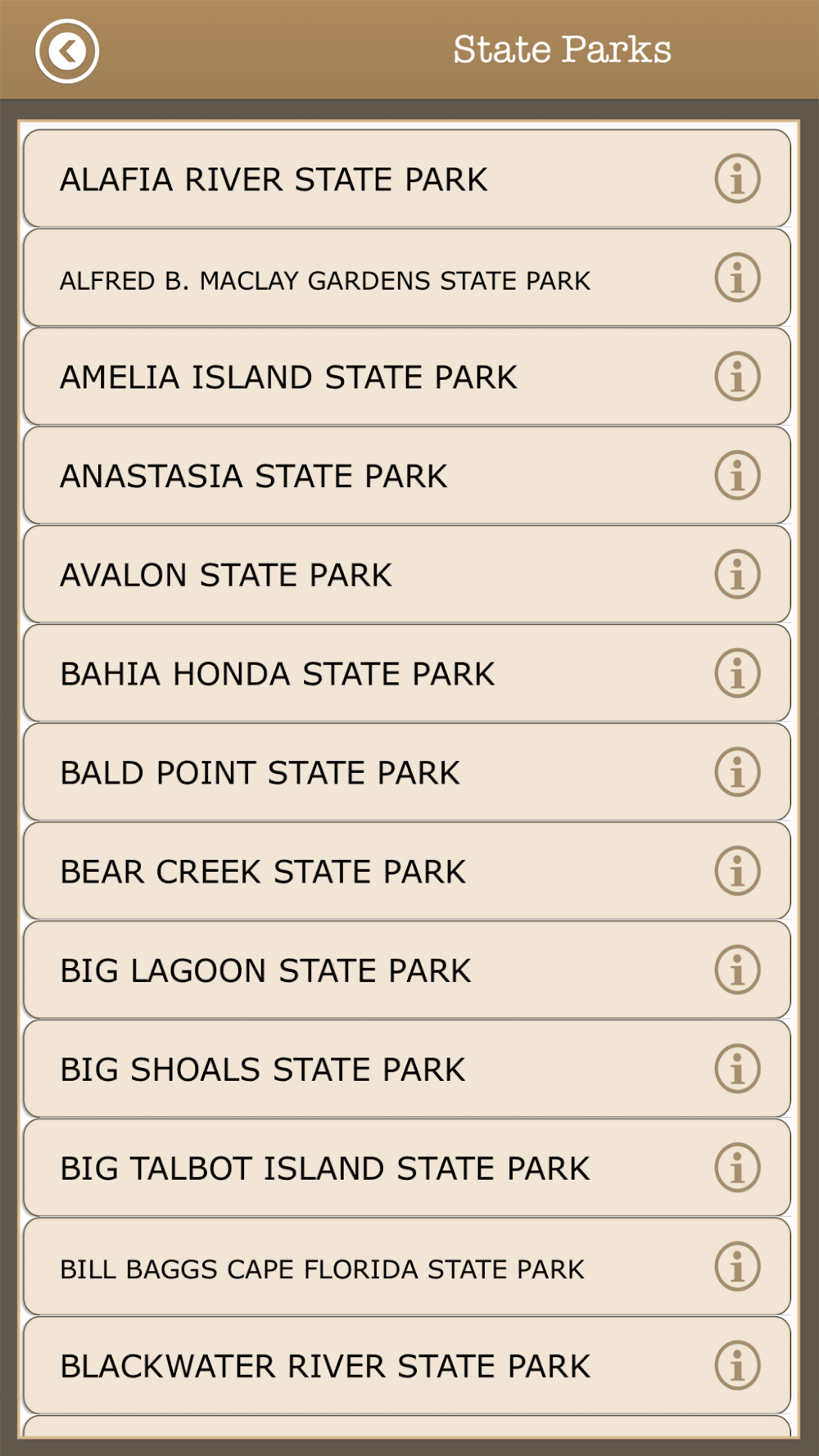View info icon for Bahia Honda State Park
The image size is (819, 1456).
coord(737,673)
